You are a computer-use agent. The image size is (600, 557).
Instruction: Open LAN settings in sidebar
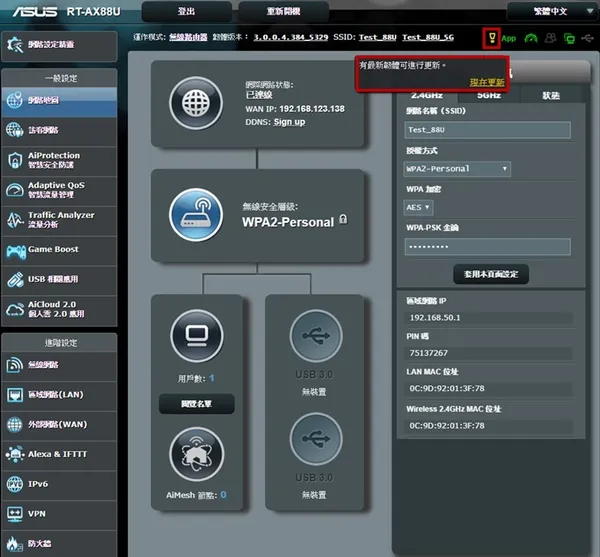tap(59, 396)
